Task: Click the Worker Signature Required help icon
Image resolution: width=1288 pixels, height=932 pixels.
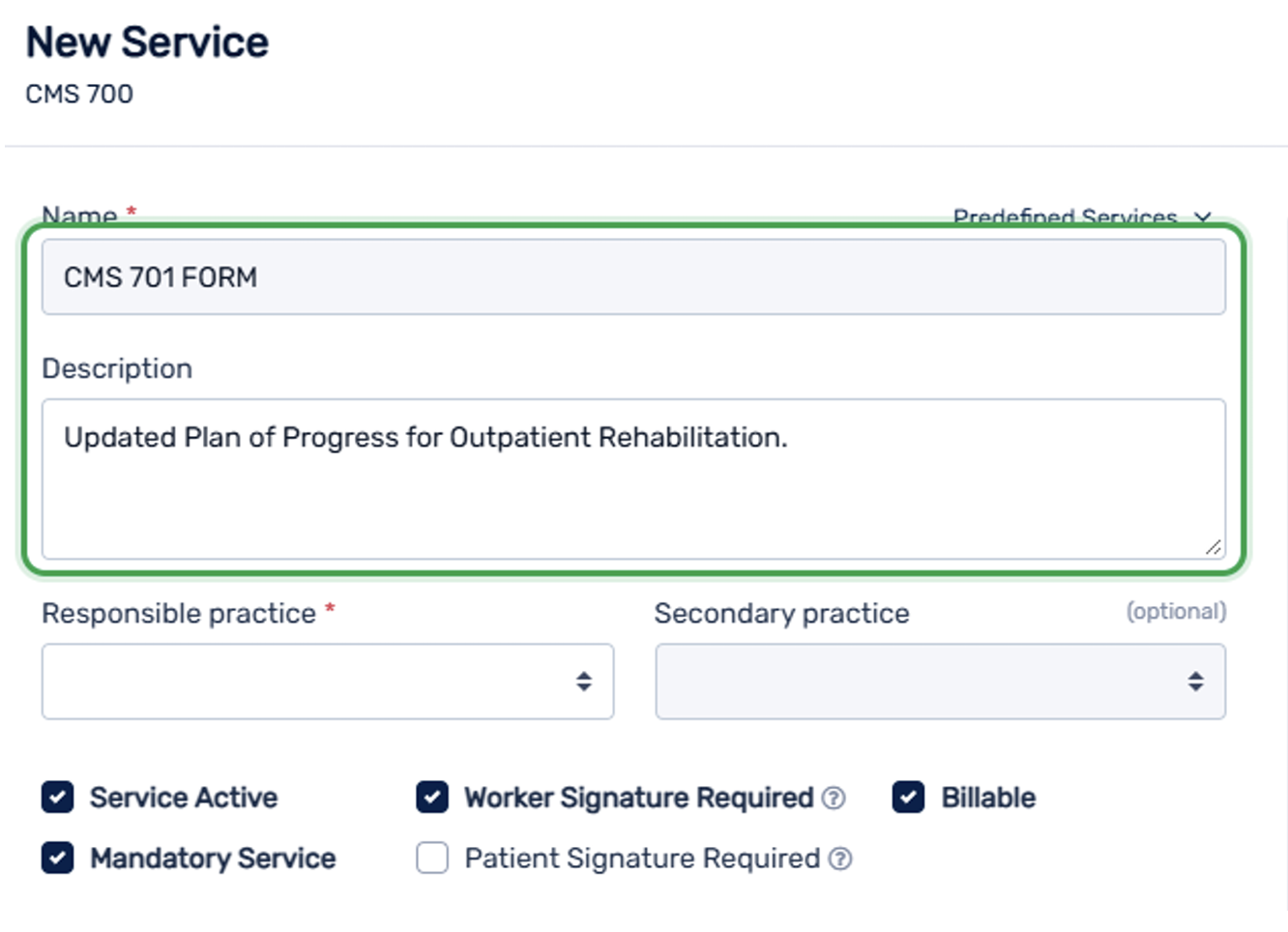Action: pos(833,799)
